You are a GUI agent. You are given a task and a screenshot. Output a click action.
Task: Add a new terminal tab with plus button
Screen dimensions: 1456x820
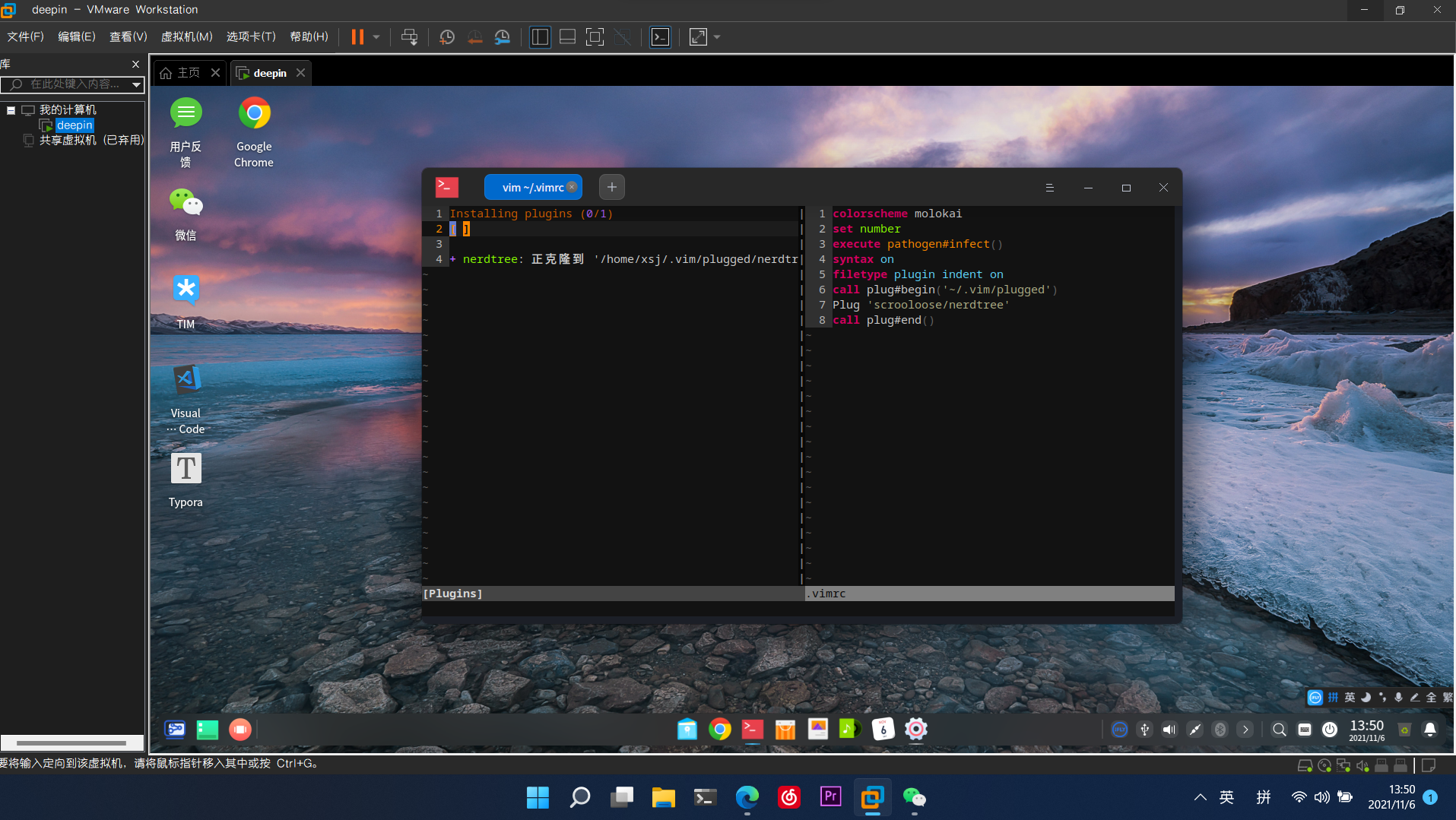tap(611, 187)
